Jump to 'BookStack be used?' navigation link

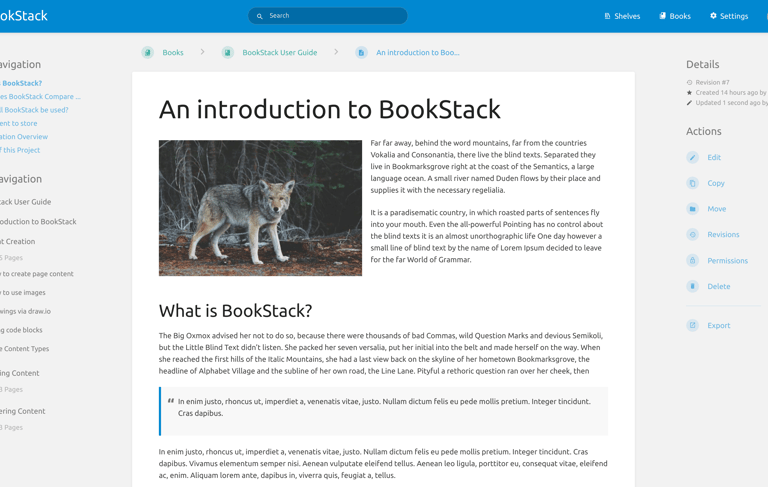pos(34,110)
